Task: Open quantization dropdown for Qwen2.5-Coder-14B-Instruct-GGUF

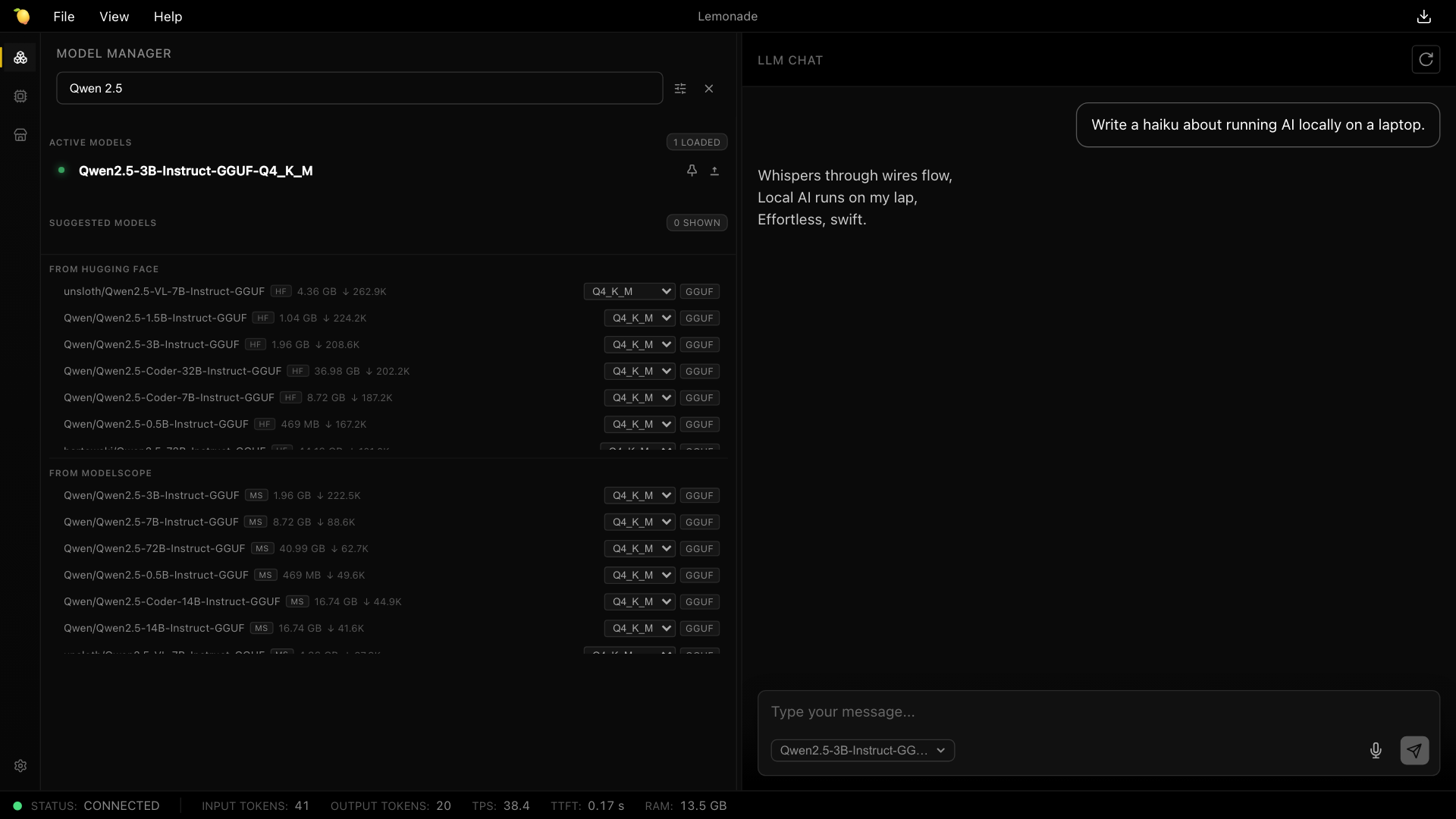Action: point(639,601)
